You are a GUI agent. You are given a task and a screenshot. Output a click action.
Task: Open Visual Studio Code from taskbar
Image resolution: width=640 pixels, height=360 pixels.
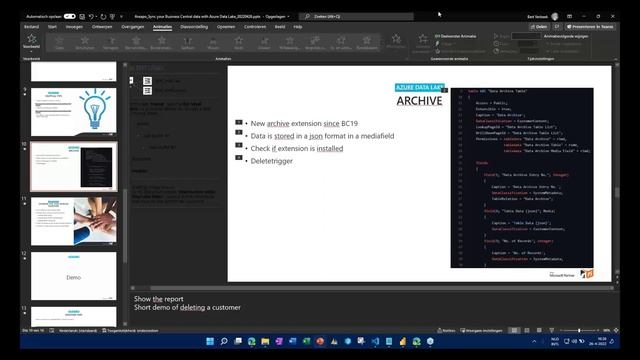[x=375, y=341]
